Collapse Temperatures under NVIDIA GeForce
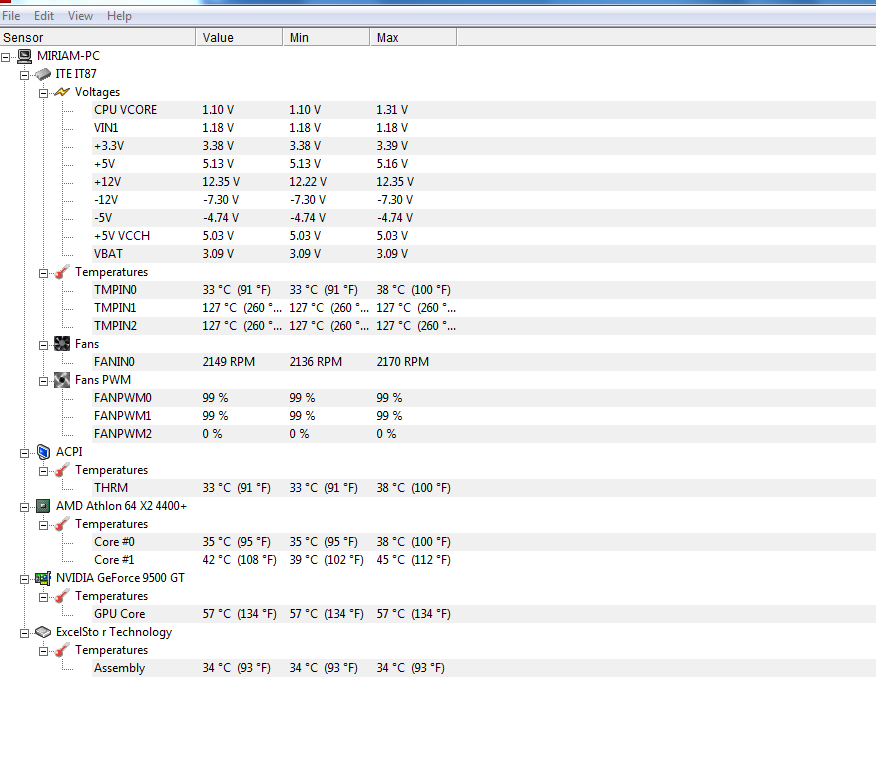This screenshot has width=876, height=781. [44, 597]
